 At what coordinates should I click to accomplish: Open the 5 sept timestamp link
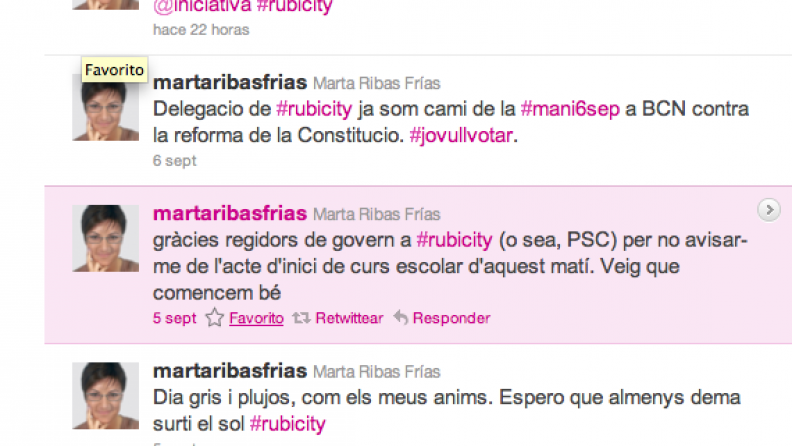point(174,318)
